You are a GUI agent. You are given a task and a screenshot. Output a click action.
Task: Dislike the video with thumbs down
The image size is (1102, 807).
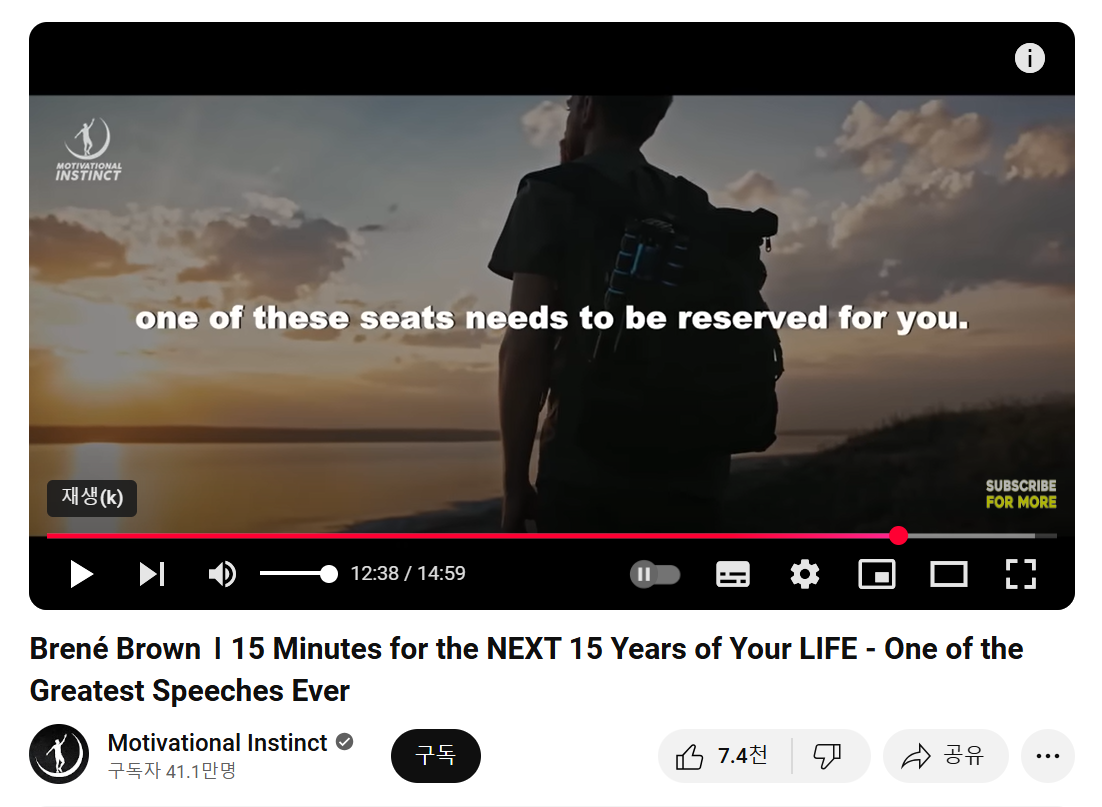pyautogui.click(x=828, y=756)
